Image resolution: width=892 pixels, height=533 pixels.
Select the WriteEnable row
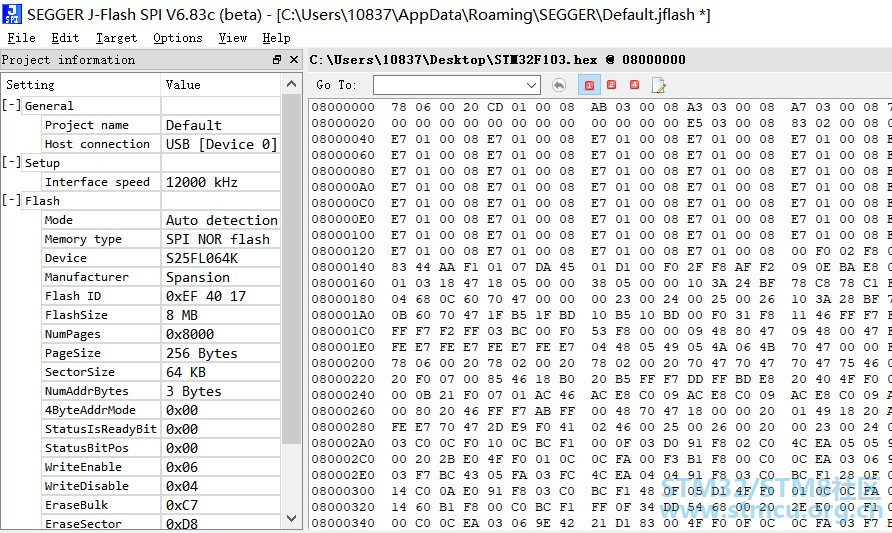[162, 467]
